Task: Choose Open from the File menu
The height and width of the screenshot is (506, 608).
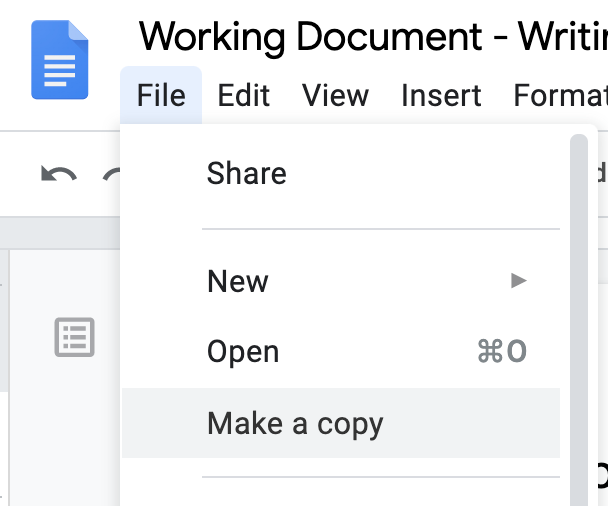Action: tap(243, 352)
